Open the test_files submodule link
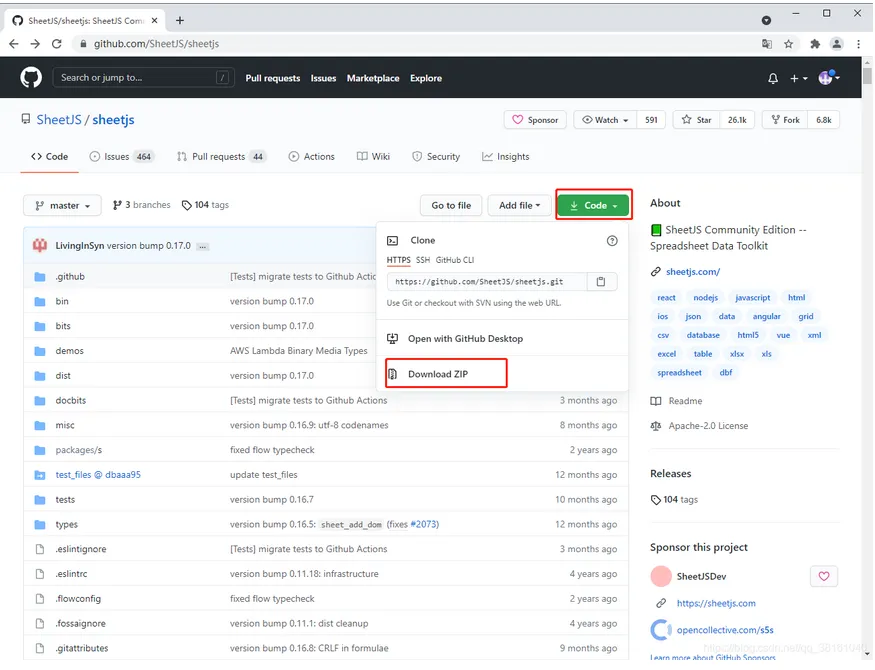 pyautogui.click(x=98, y=475)
